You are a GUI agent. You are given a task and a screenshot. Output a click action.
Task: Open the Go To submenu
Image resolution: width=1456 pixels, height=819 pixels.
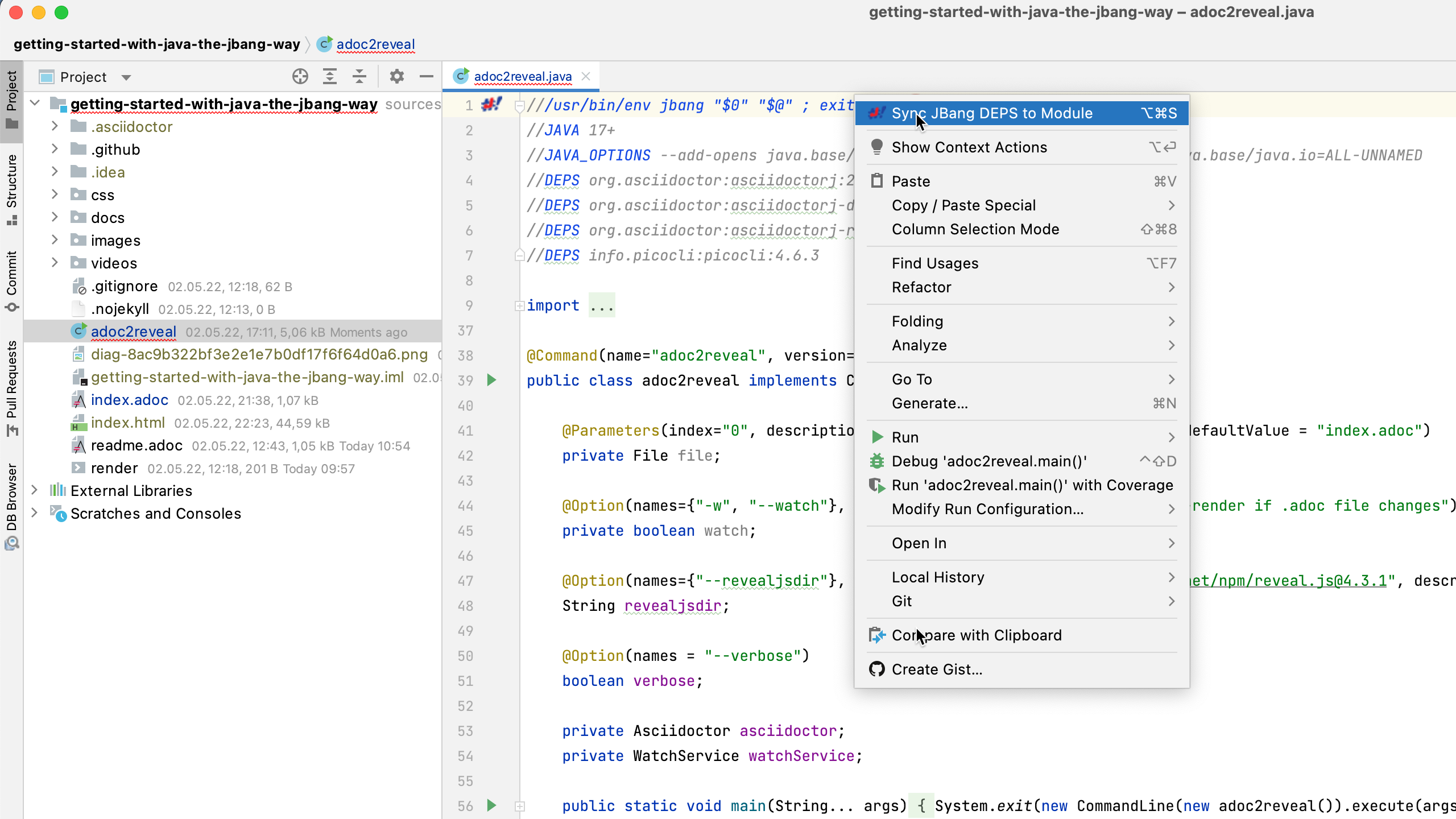pyautogui.click(x=1022, y=379)
